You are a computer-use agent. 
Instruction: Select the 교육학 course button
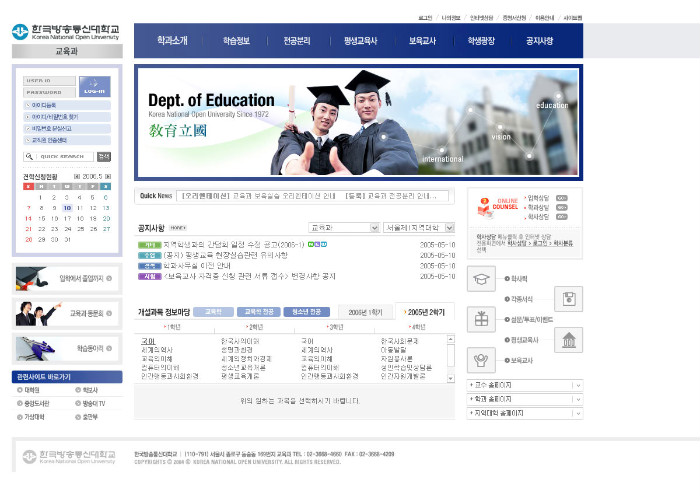(x=213, y=312)
